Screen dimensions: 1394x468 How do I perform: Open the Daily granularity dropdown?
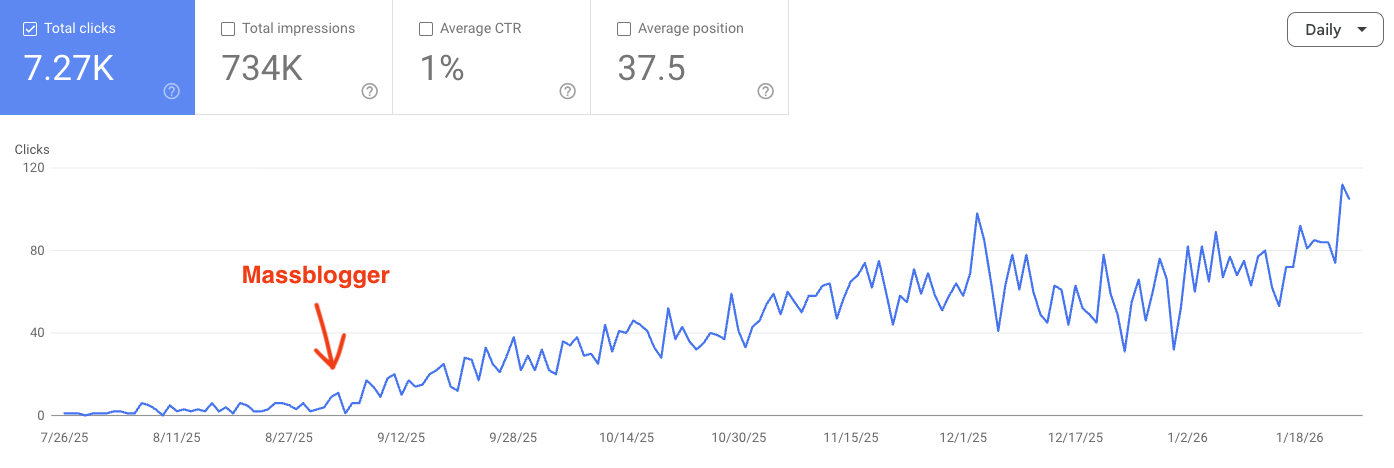pos(1334,30)
